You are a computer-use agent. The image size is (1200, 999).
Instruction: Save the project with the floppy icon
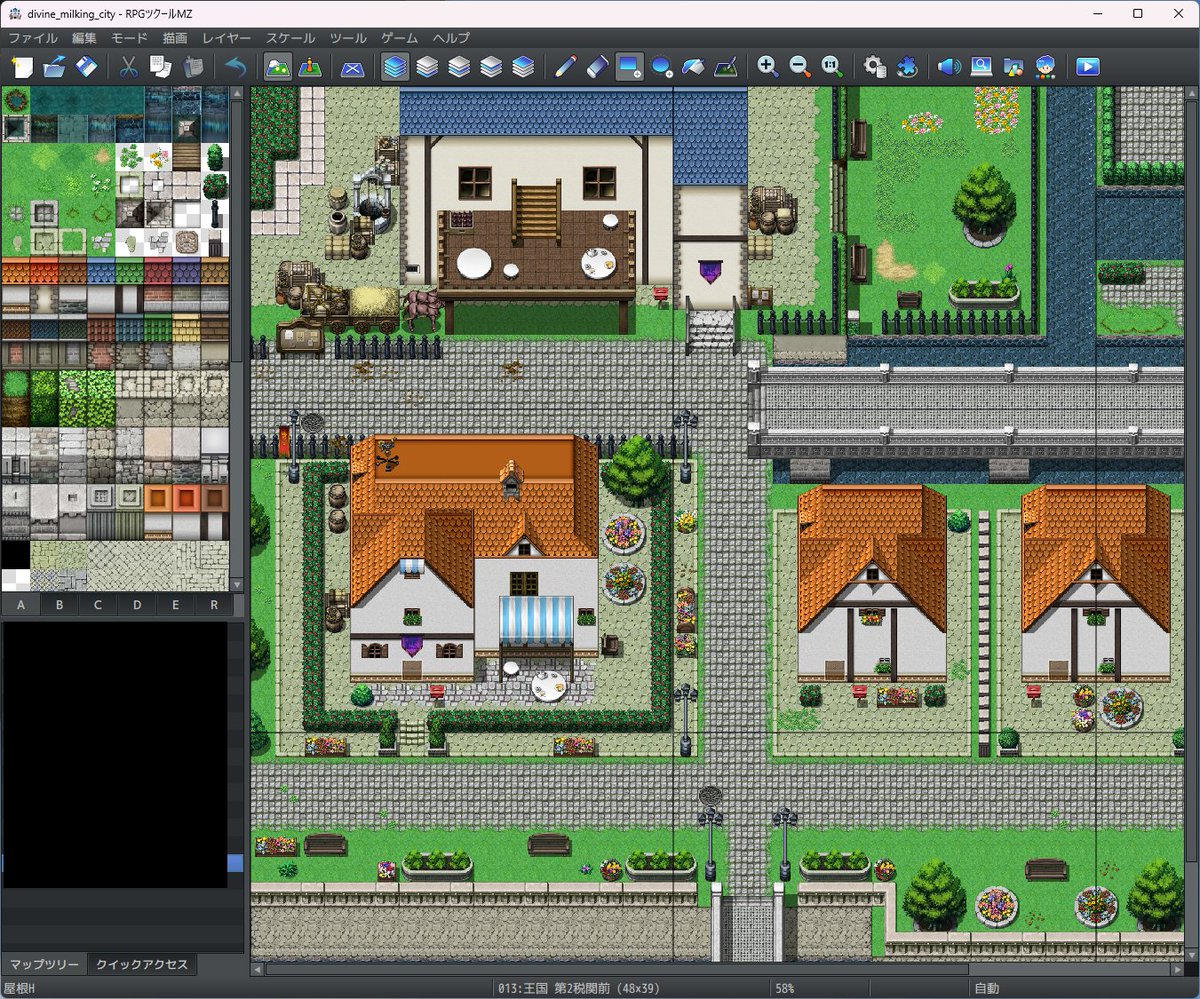87,67
